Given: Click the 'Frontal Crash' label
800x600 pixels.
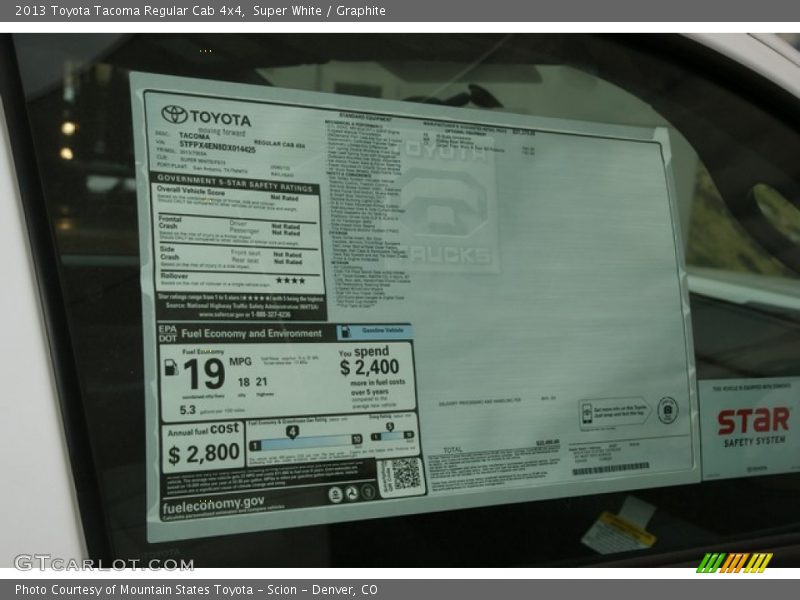Looking at the screenshot, I should [170, 222].
